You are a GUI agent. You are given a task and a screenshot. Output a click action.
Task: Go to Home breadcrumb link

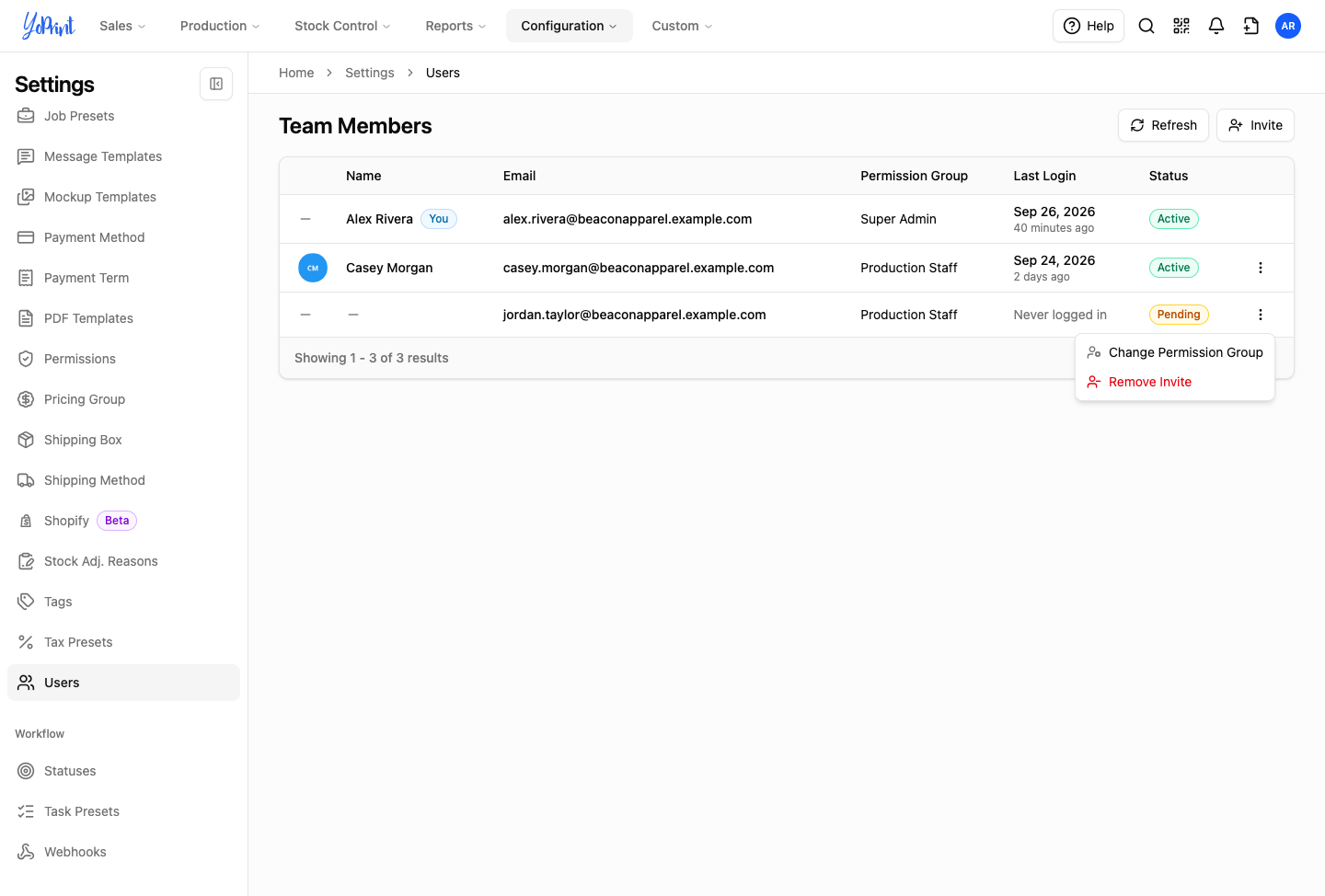(x=296, y=73)
